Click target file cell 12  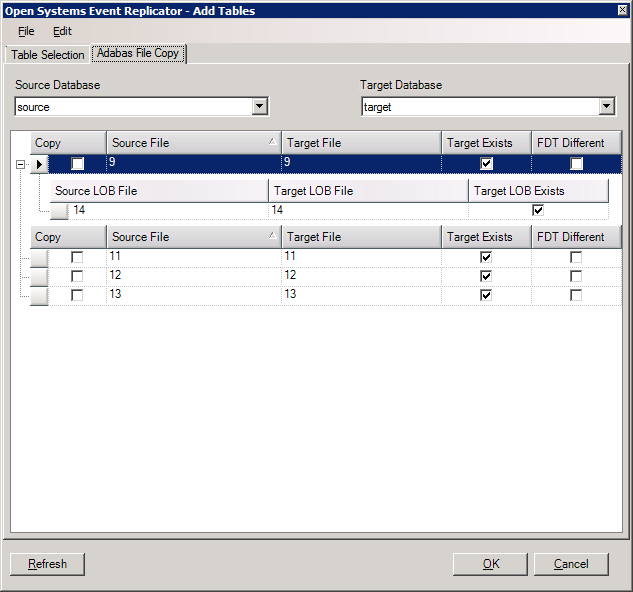pos(361,277)
